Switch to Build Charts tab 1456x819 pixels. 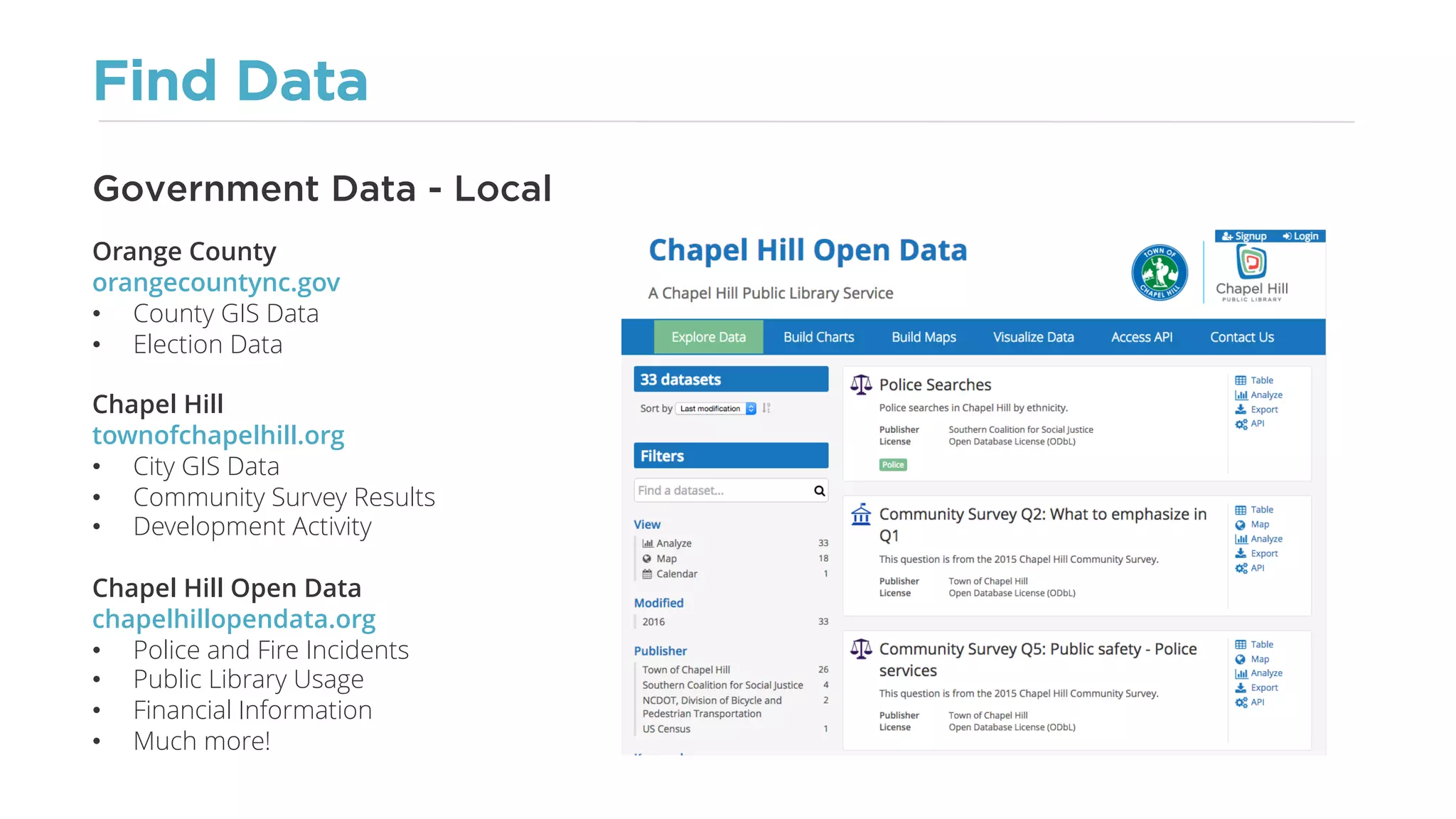(x=819, y=337)
